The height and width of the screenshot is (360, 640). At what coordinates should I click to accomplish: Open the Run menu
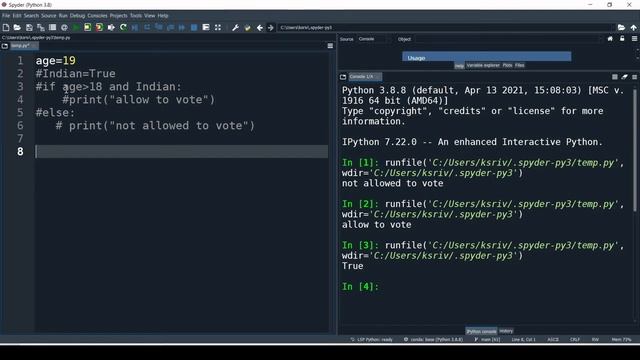point(63,16)
